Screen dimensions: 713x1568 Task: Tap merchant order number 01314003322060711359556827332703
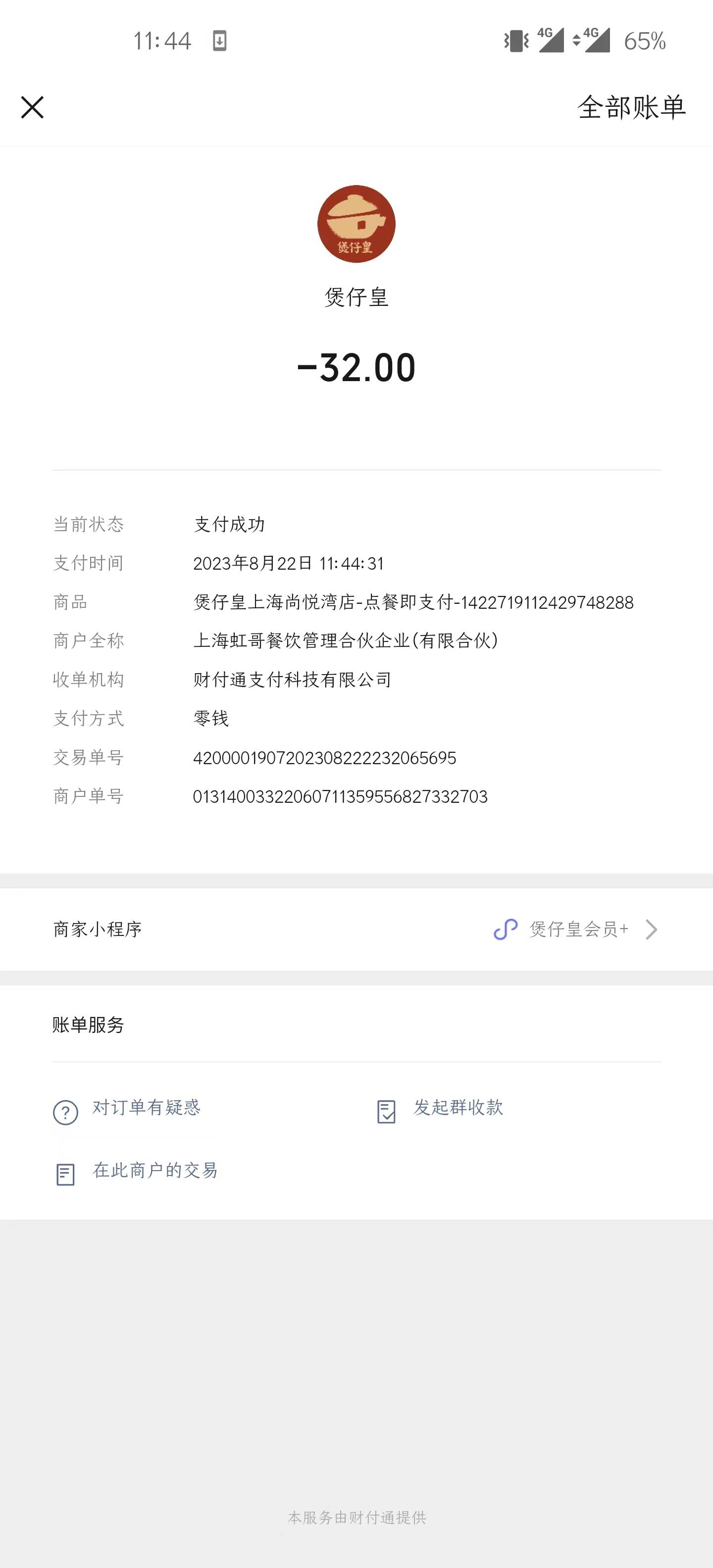[340, 797]
